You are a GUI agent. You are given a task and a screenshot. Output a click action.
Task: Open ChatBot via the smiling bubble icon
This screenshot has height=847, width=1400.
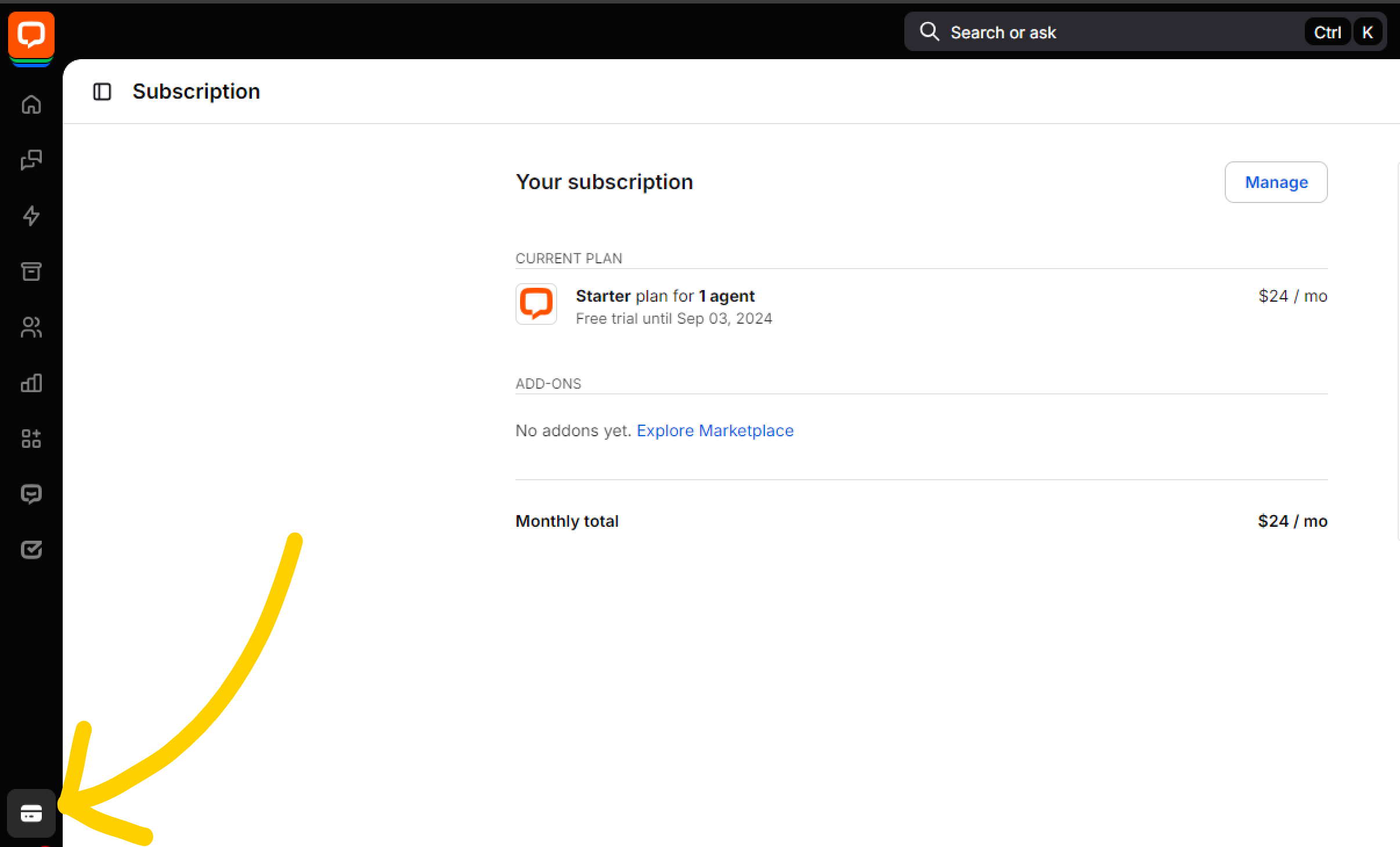[x=31, y=494]
